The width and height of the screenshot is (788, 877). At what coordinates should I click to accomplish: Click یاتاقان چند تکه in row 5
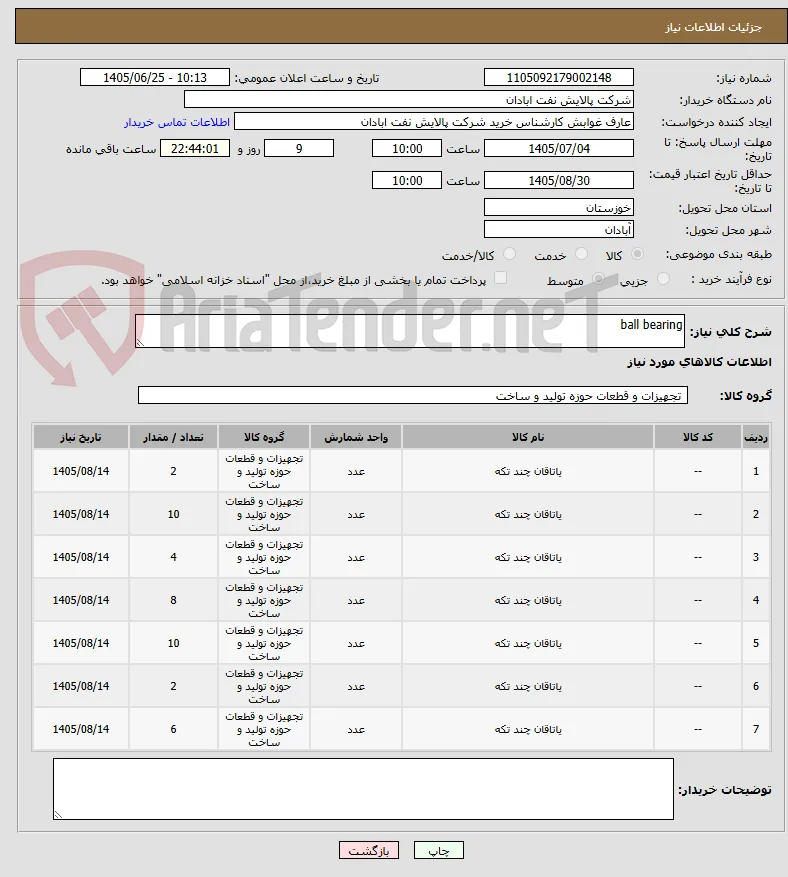[x=527, y=644]
